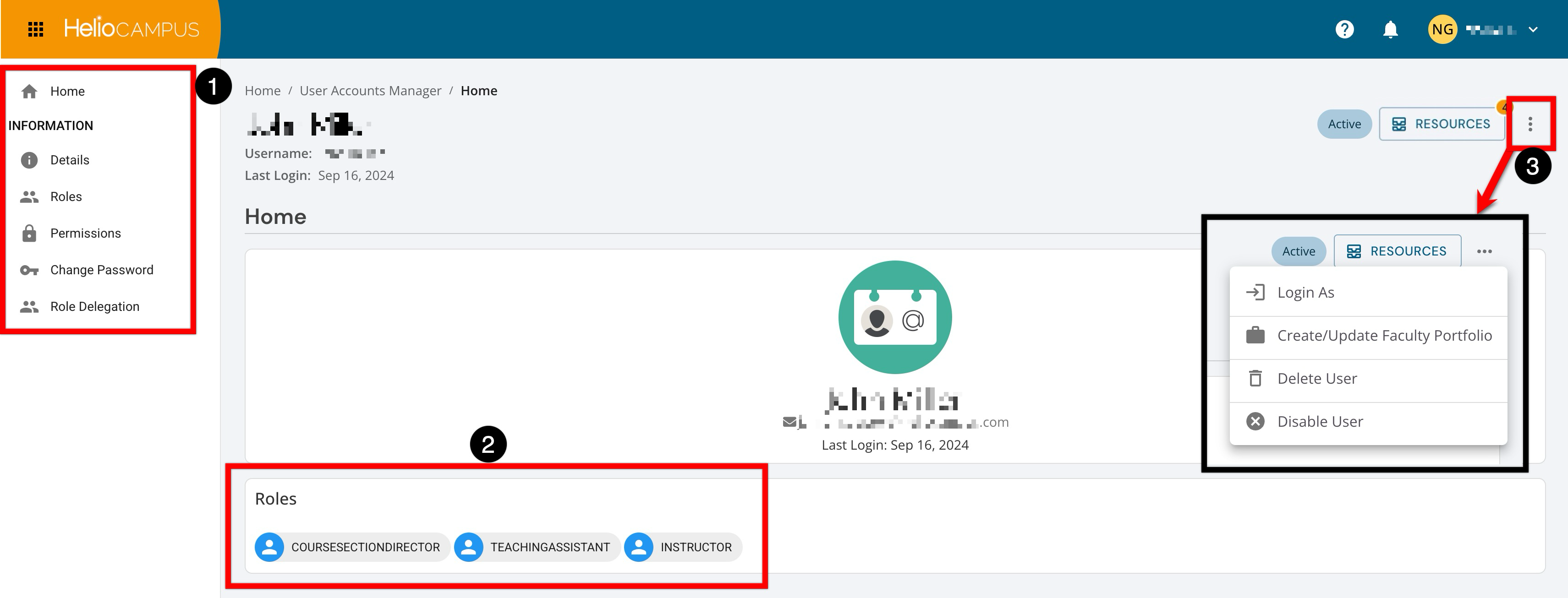Click the lock icon beside Permissions
This screenshot has height=598, width=1568.
coord(29,233)
